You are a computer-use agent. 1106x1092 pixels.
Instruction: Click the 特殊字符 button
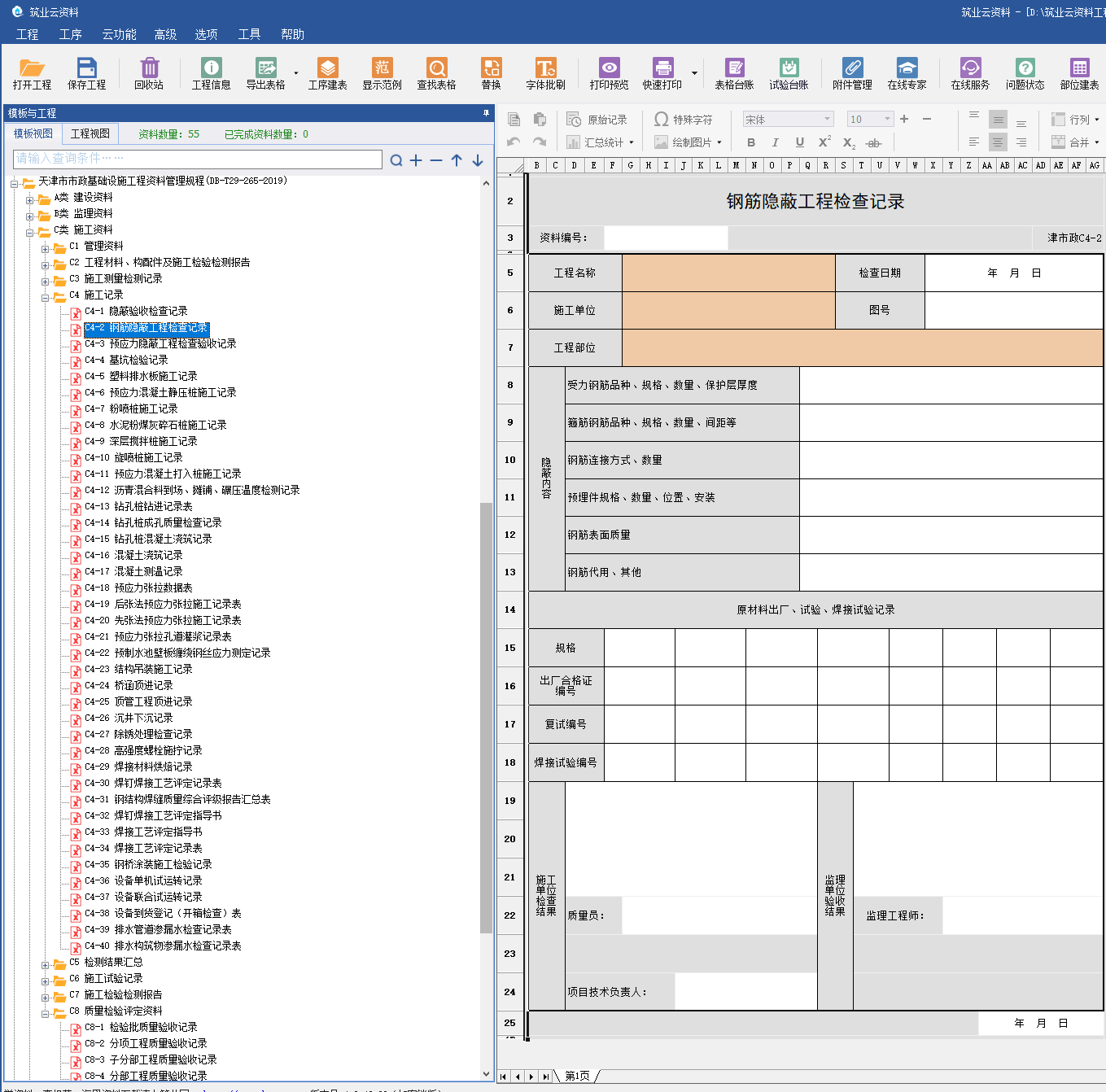(x=684, y=120)
